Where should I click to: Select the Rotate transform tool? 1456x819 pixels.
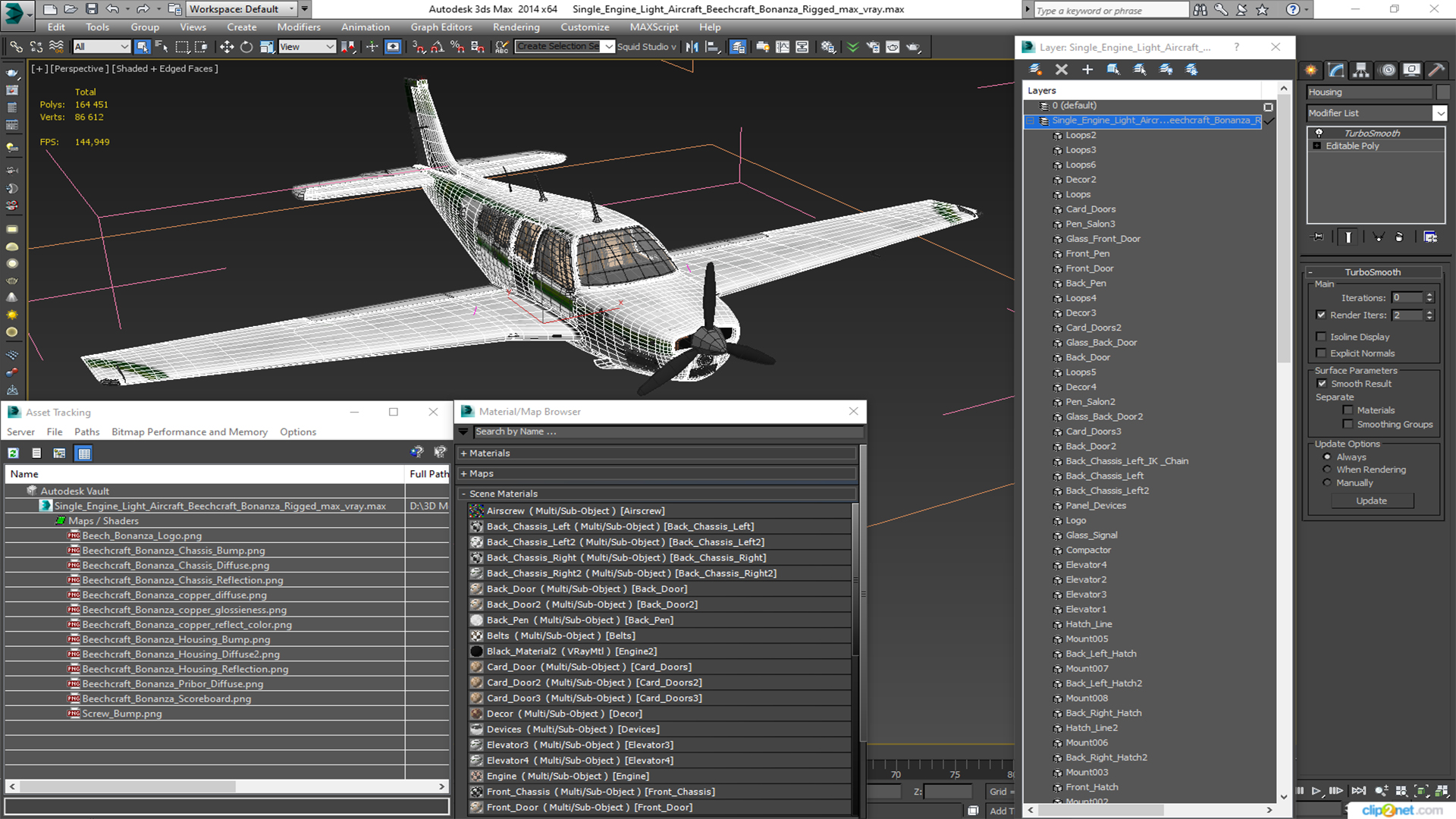246,47
